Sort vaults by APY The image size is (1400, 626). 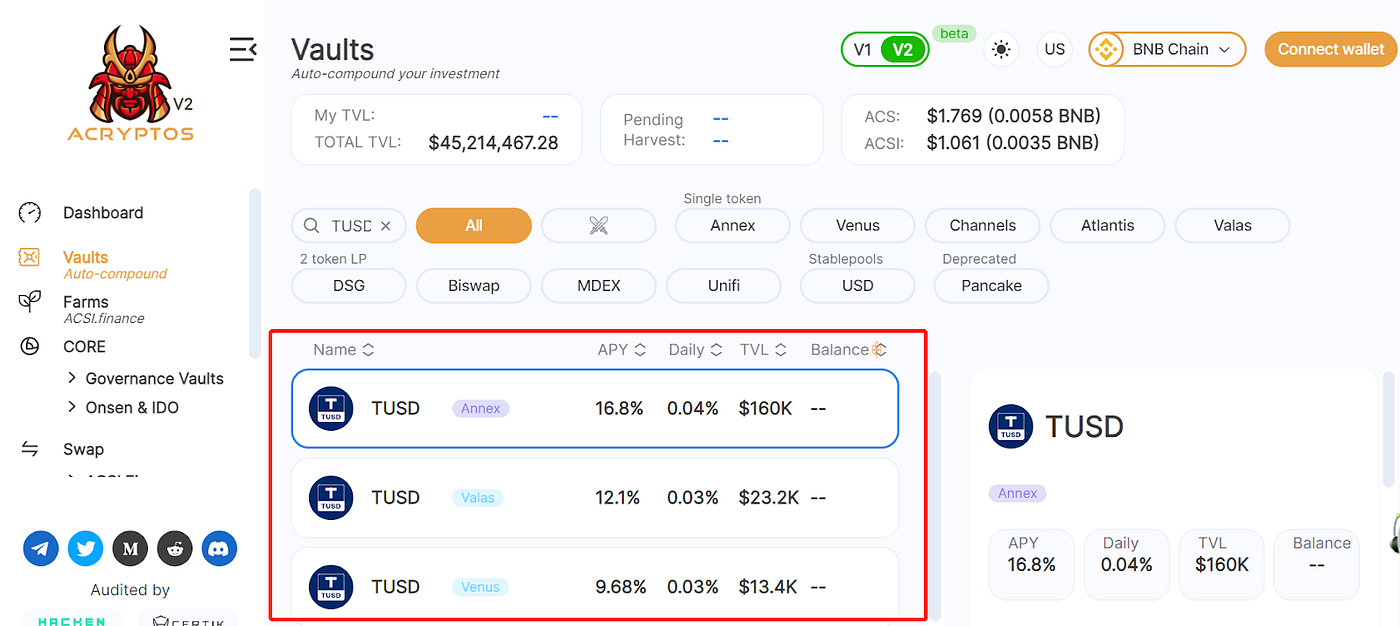pyautogui.click(x=622, y=350)
